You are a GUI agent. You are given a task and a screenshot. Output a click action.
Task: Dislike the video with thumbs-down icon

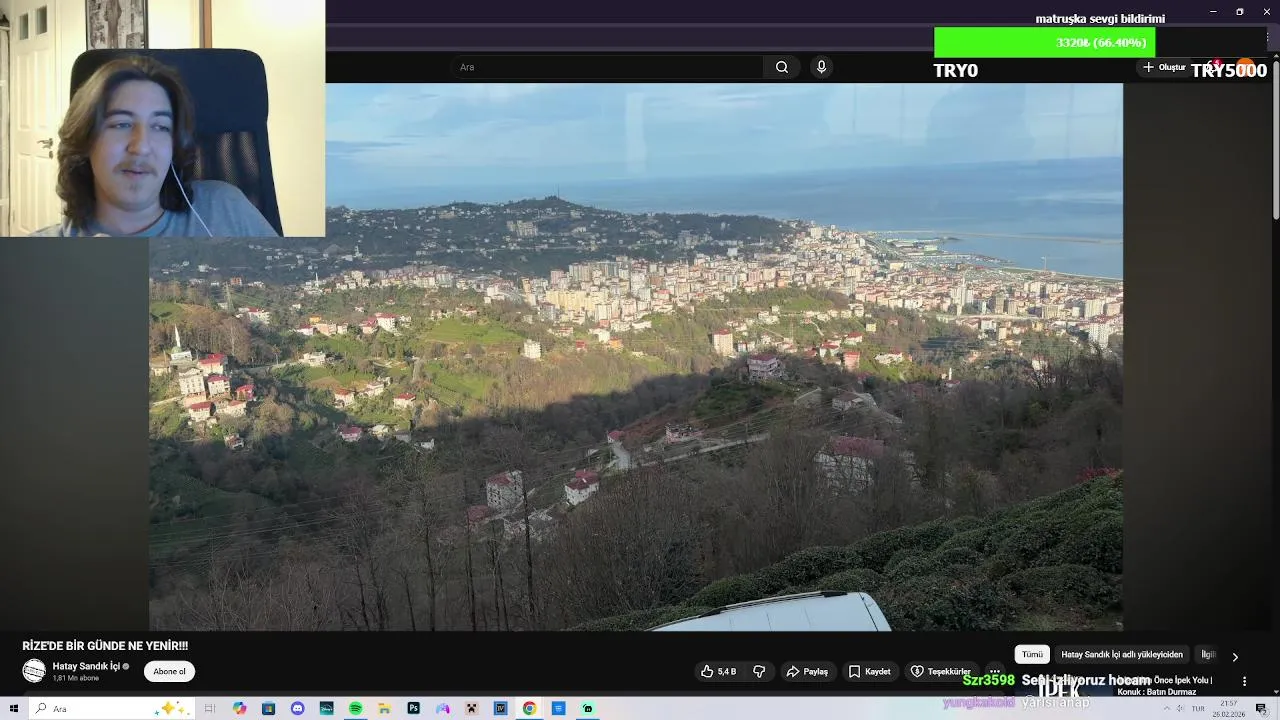click(759, 672)
